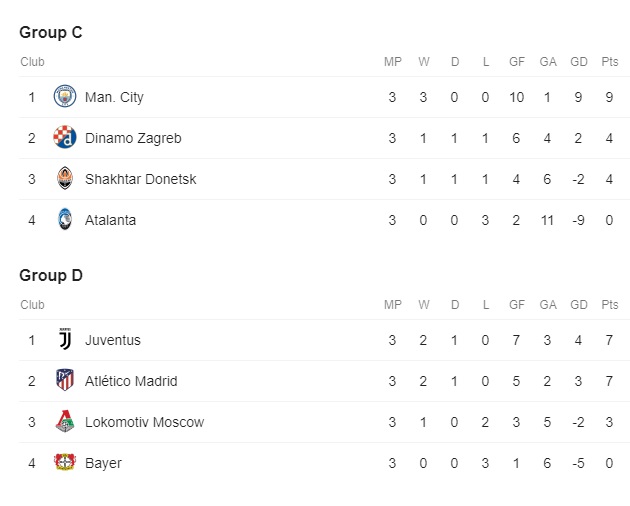The width and height of the screenshot is (630, 506).
Task: Select the Dinamo Zagreb team name
Action: click(x=133, y=138)
